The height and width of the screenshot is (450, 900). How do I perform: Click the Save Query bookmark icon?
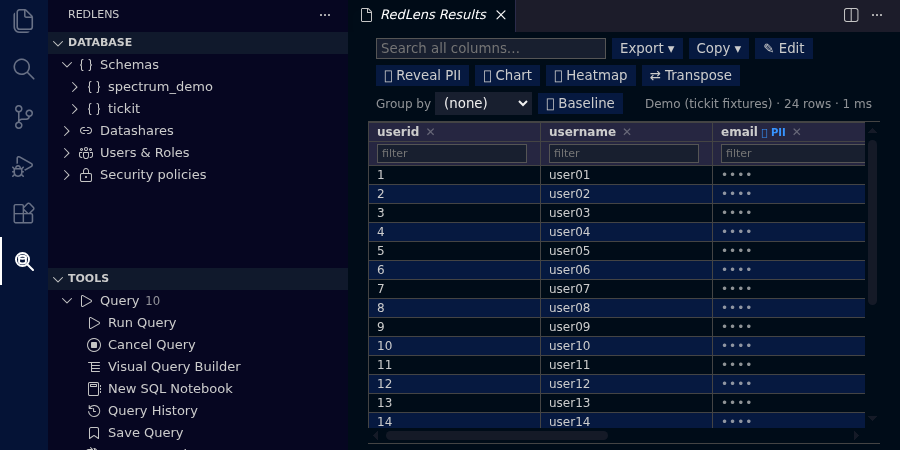coord(94,433)
